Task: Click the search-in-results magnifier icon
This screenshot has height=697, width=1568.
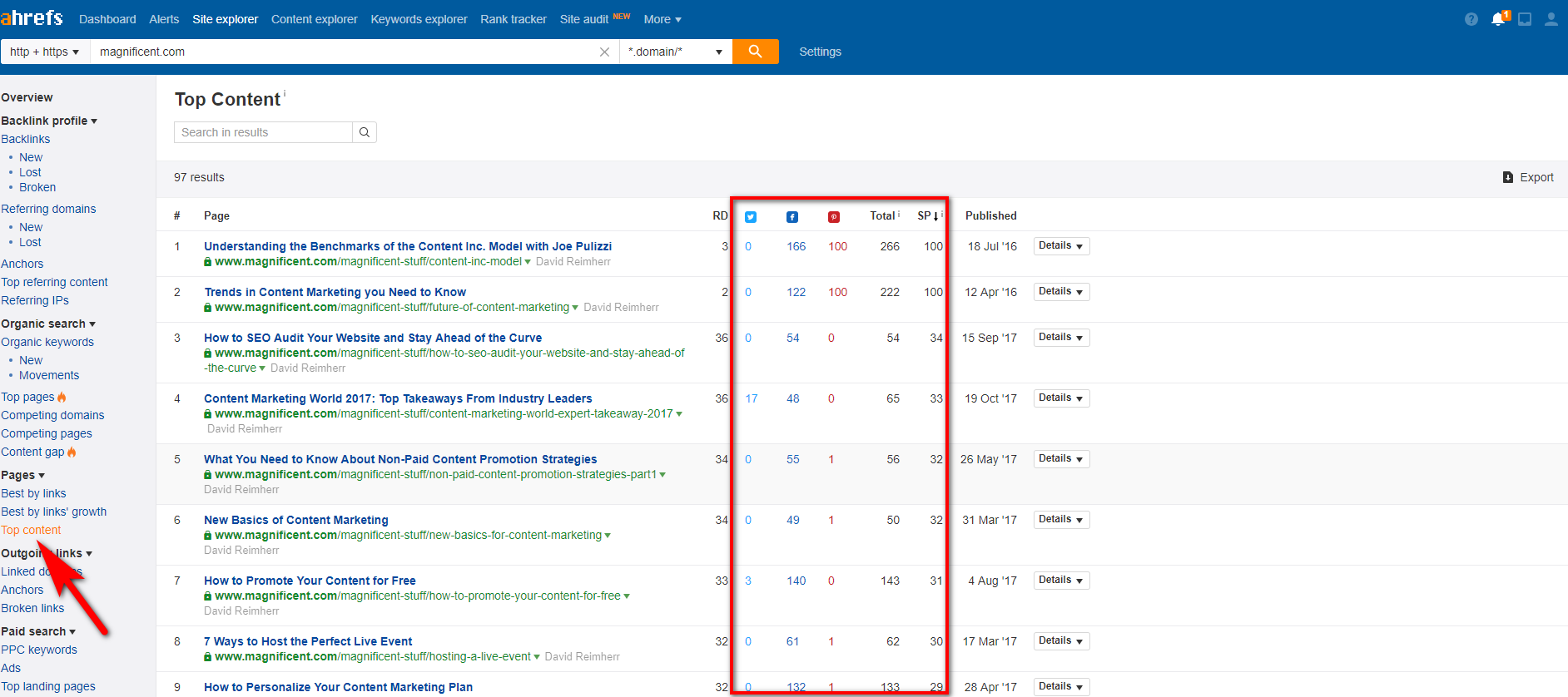Action: pyautogui.click(x=365, y=132)
